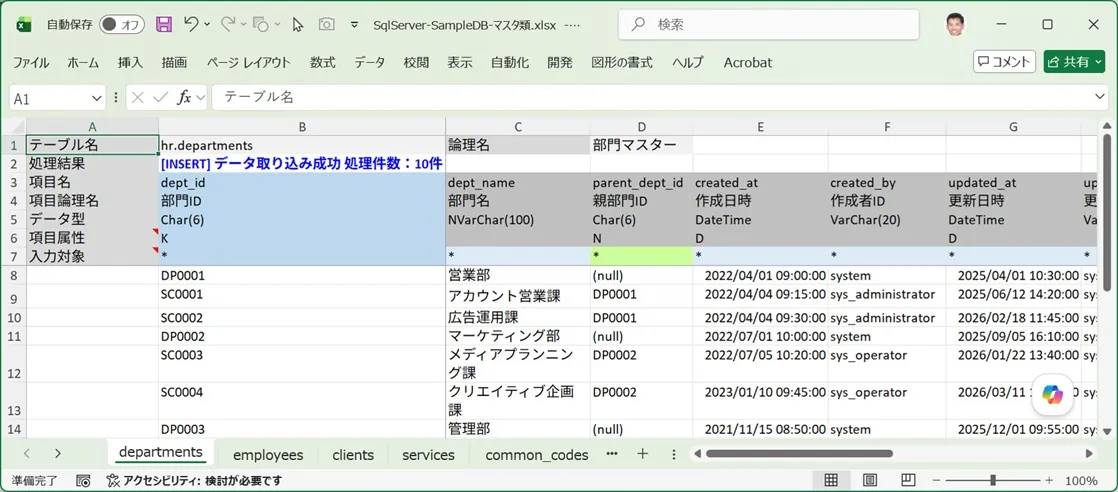Open the Redo history dropdown arrow

pyautogui.click(x=245, y=25)
